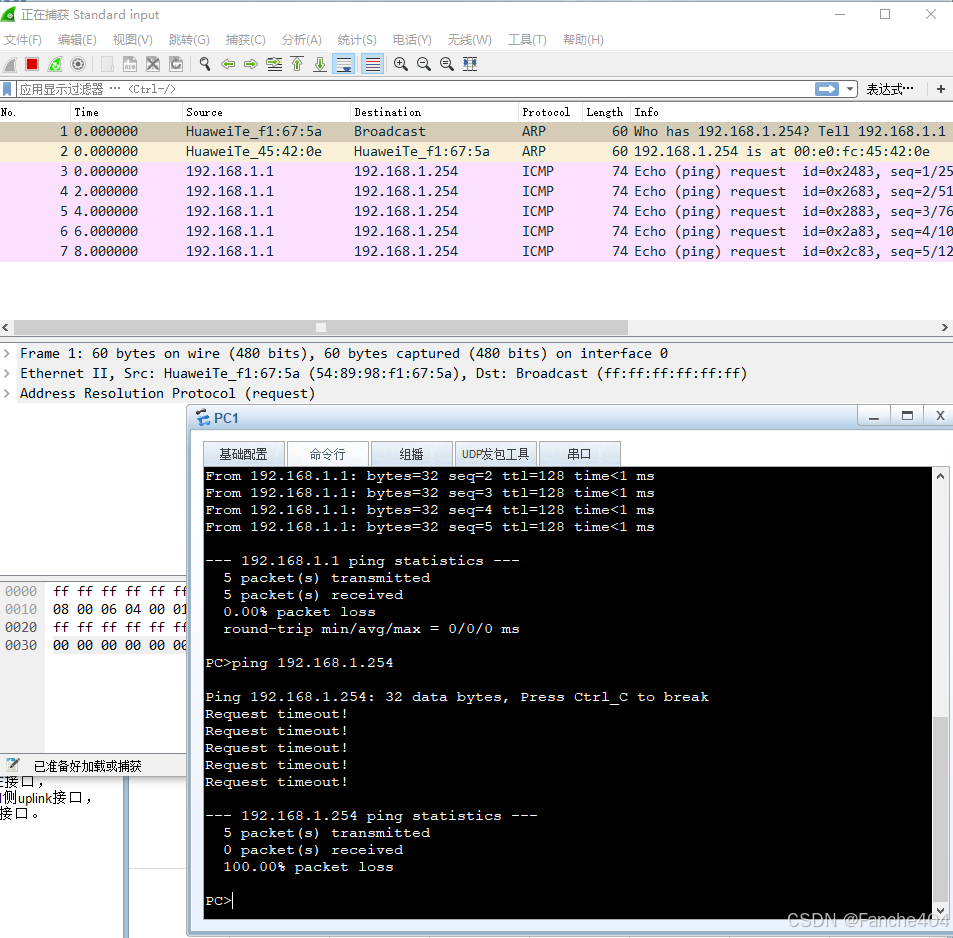Click the packet list horizontal scrollbar
Viewport: 953px width, 938px height.
point(321,328)
